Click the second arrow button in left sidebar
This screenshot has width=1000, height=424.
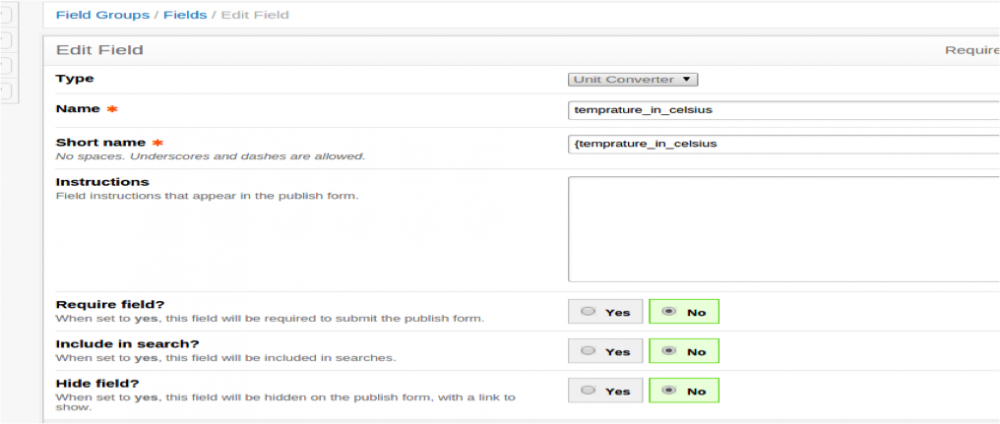(x=5, y=41)
